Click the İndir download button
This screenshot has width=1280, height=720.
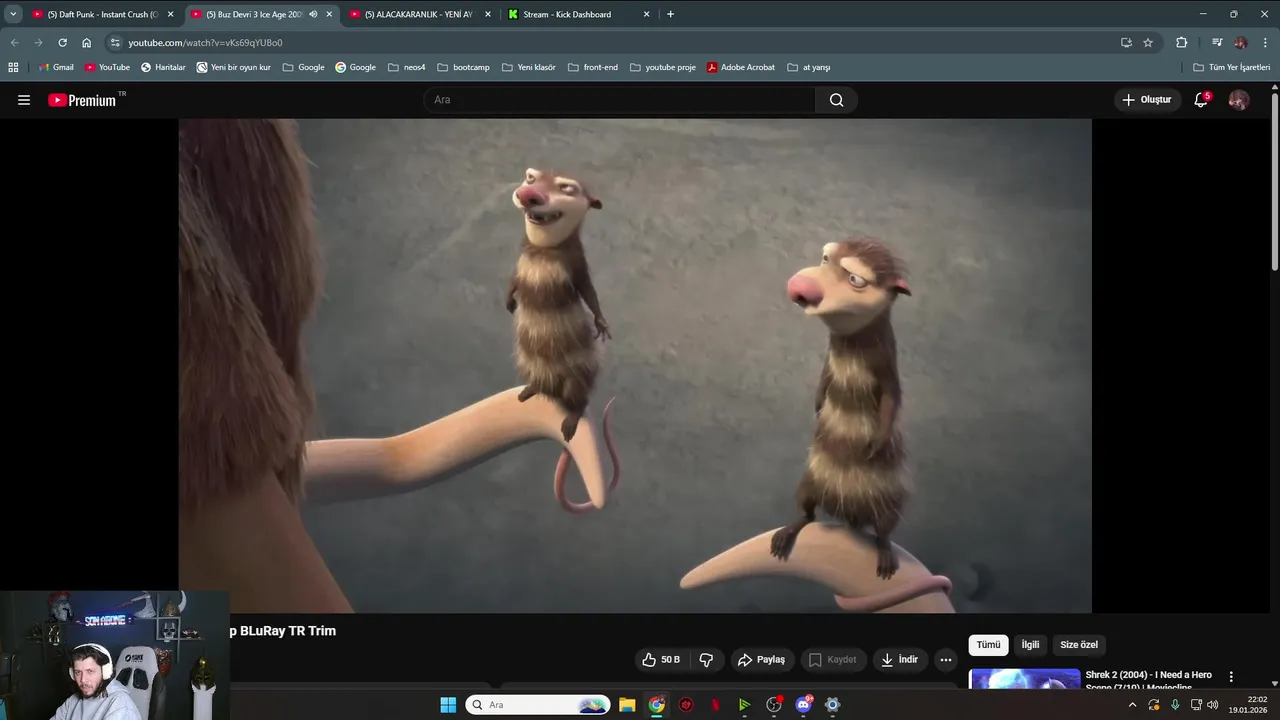click(899, 660)
